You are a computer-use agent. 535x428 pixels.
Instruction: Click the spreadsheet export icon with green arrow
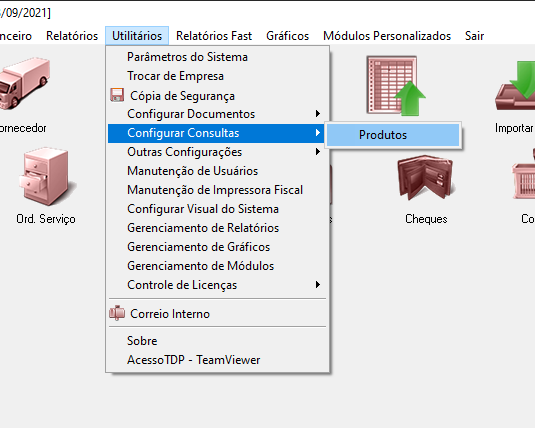tap(396, 86)
